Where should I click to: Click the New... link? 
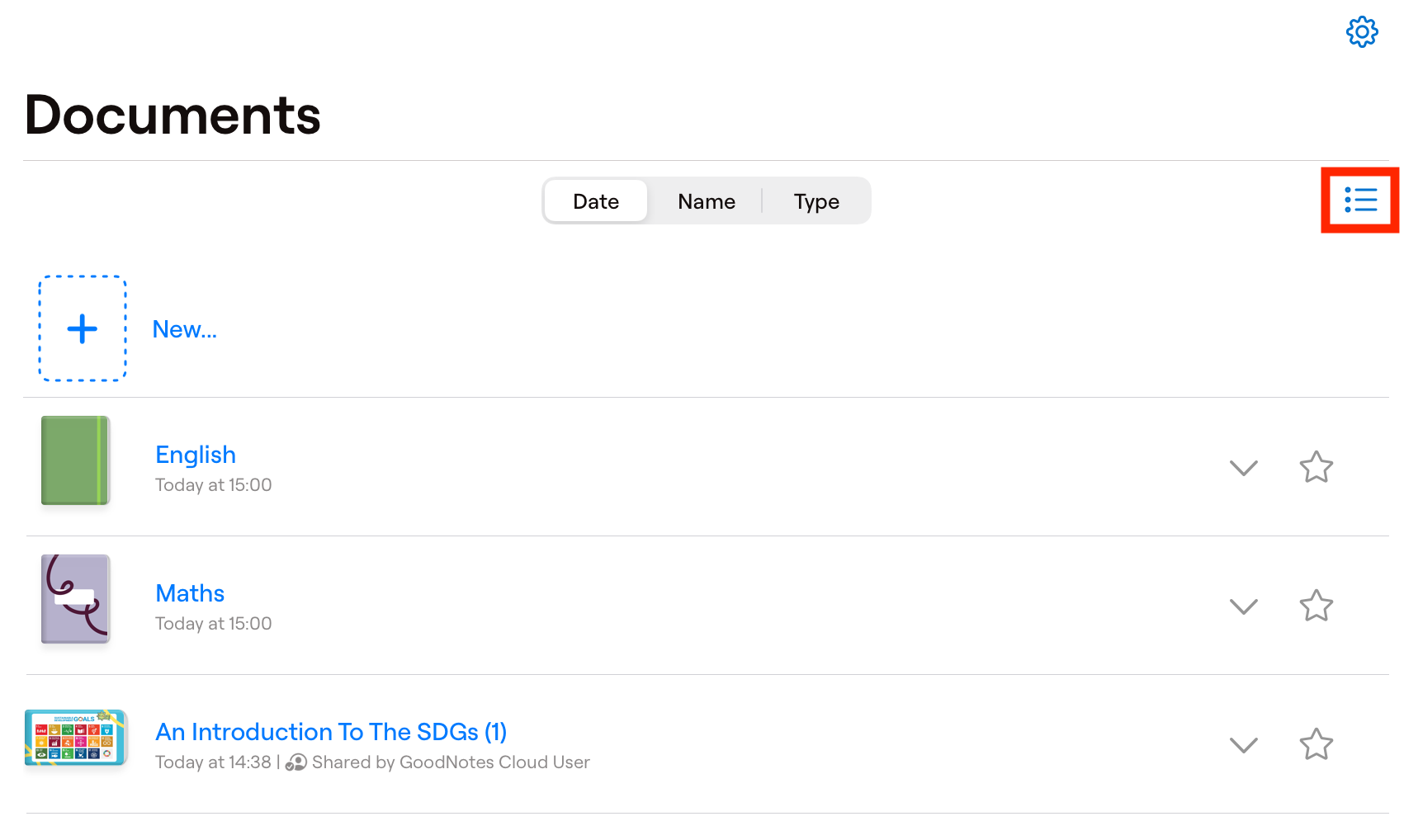pyautogui.click(x=185, y=329)
